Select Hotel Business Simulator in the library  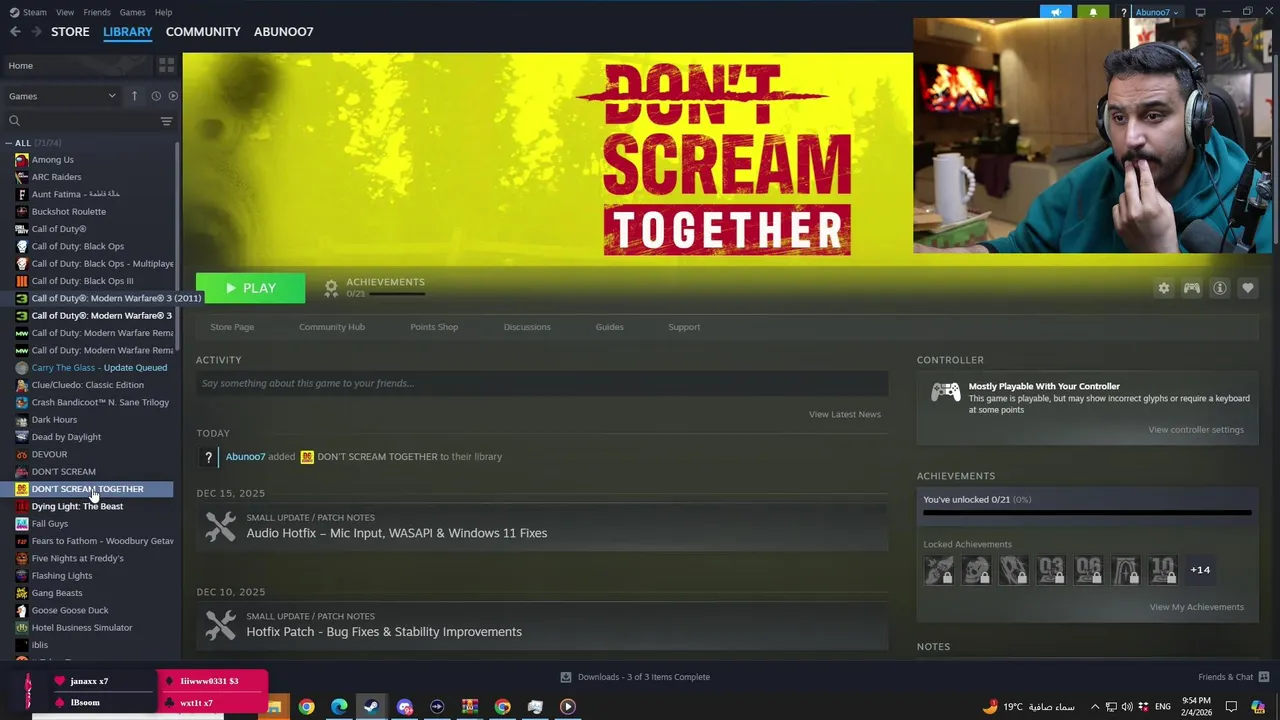[81, 628]
